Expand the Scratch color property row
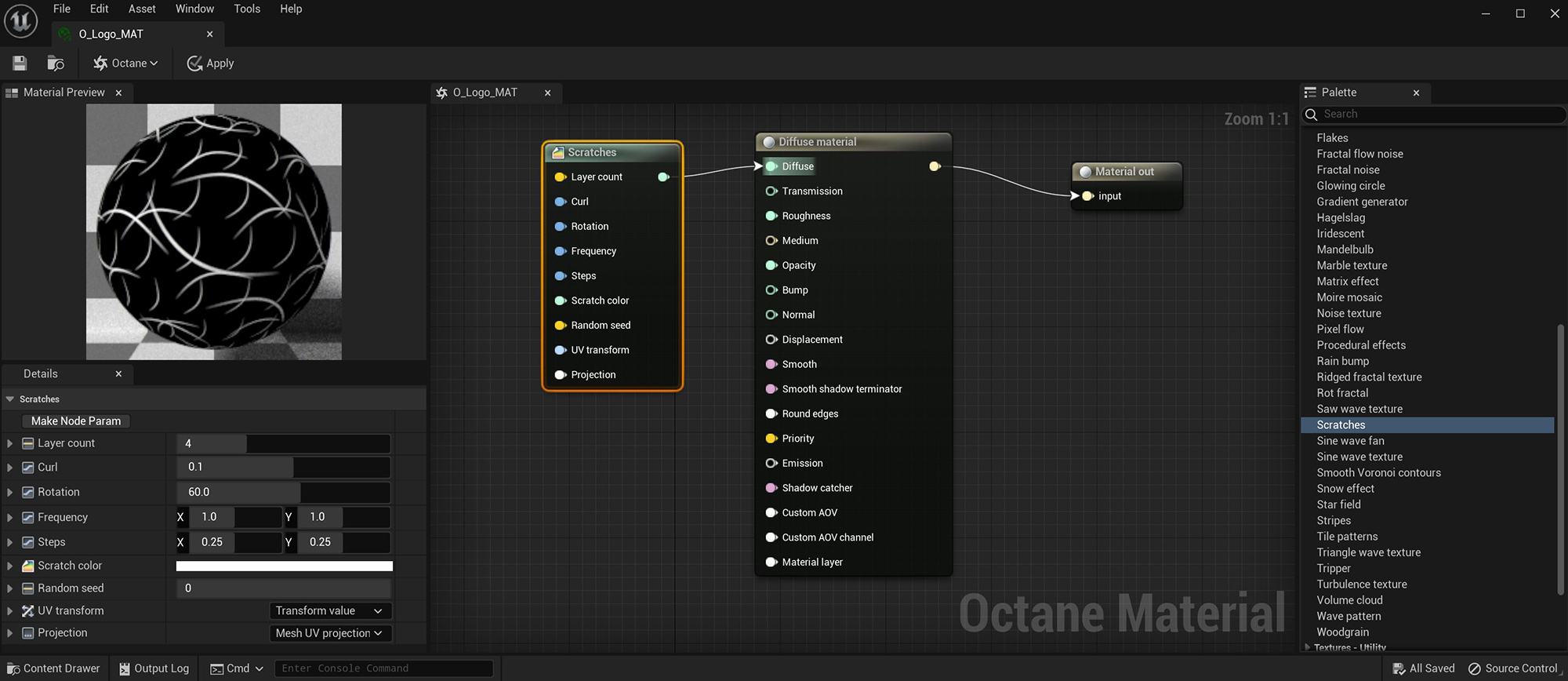This screenshot has height=681, width=1568. [9, 566]
